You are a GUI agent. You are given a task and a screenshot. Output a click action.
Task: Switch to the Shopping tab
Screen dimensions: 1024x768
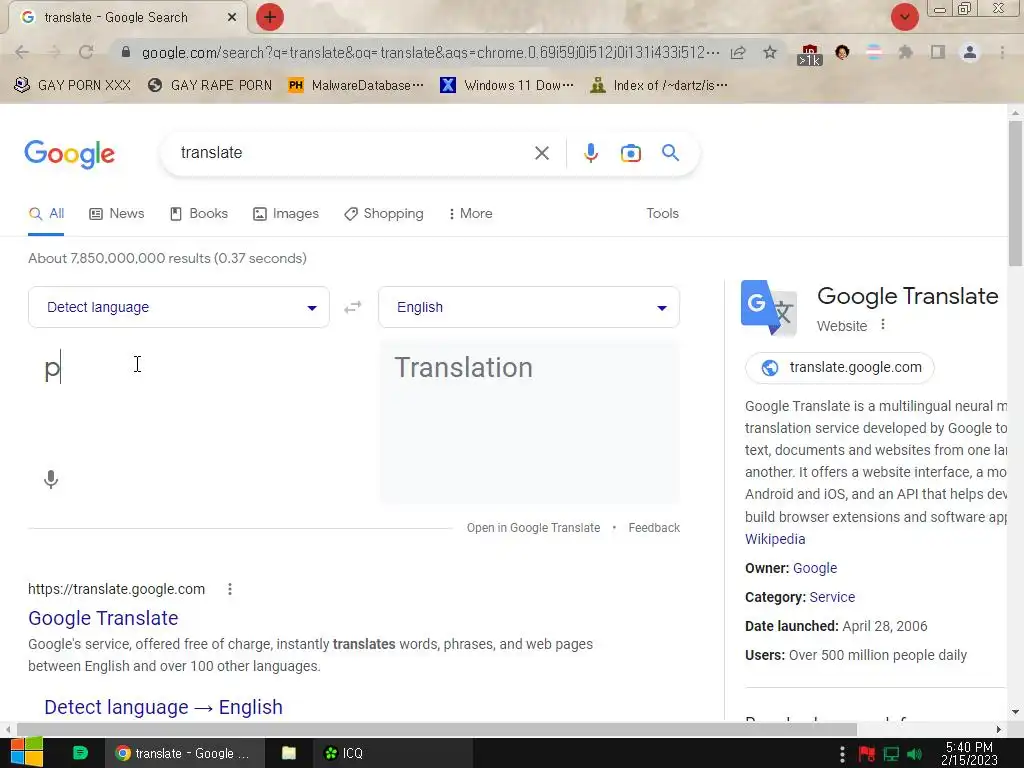(384, 214)
